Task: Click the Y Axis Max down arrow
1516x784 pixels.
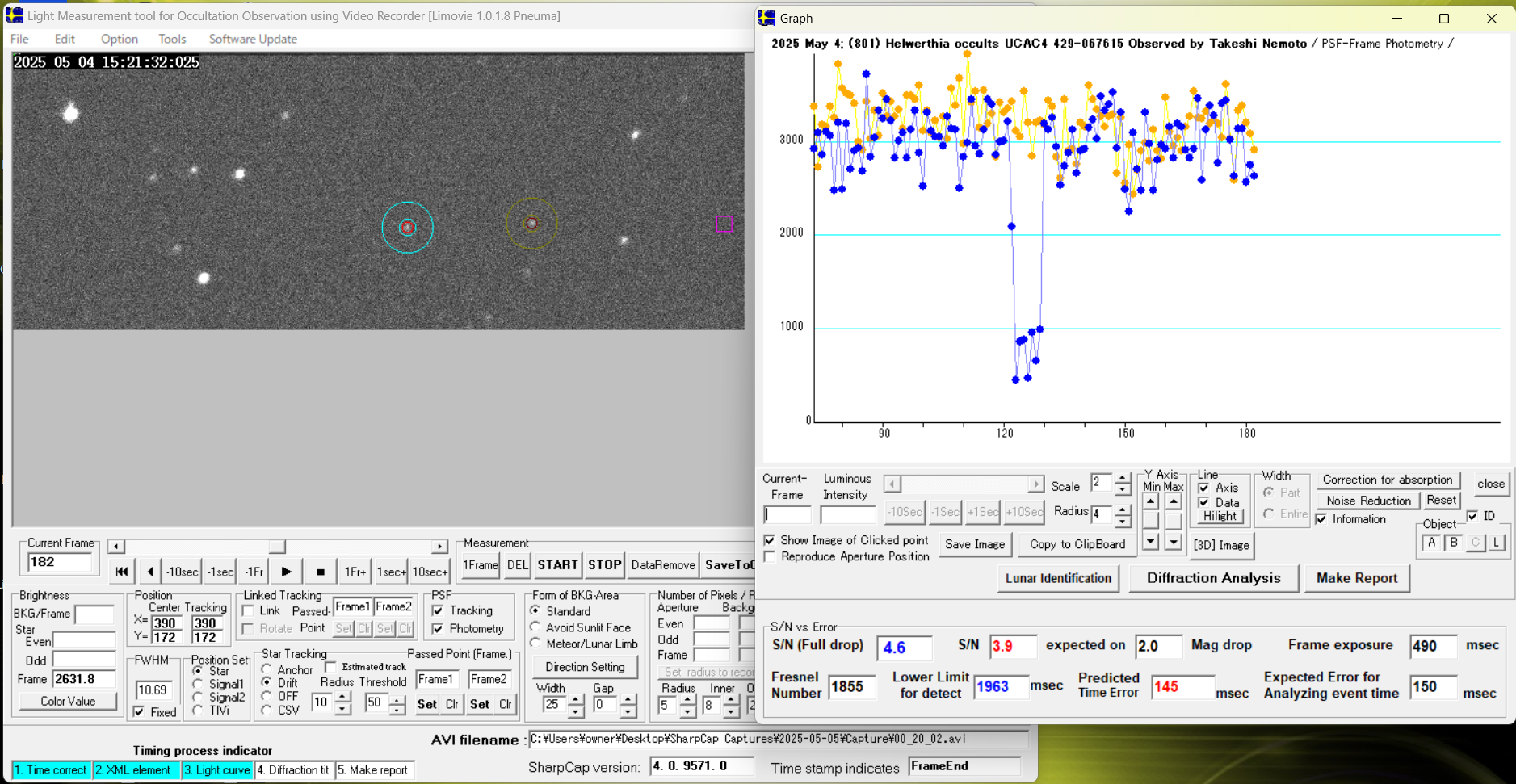Action: point(1173,542)
